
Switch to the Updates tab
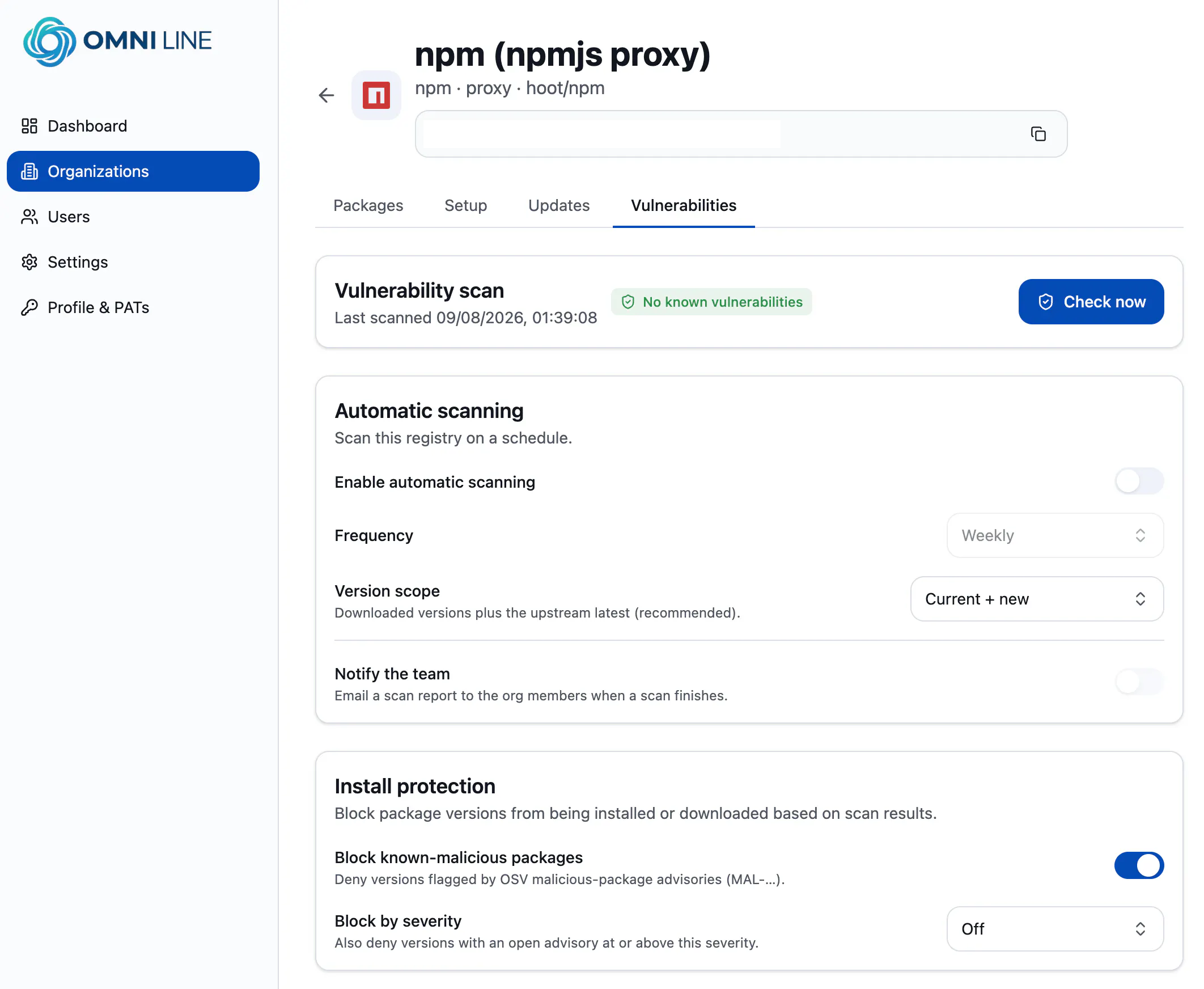[x=559, y=206]
